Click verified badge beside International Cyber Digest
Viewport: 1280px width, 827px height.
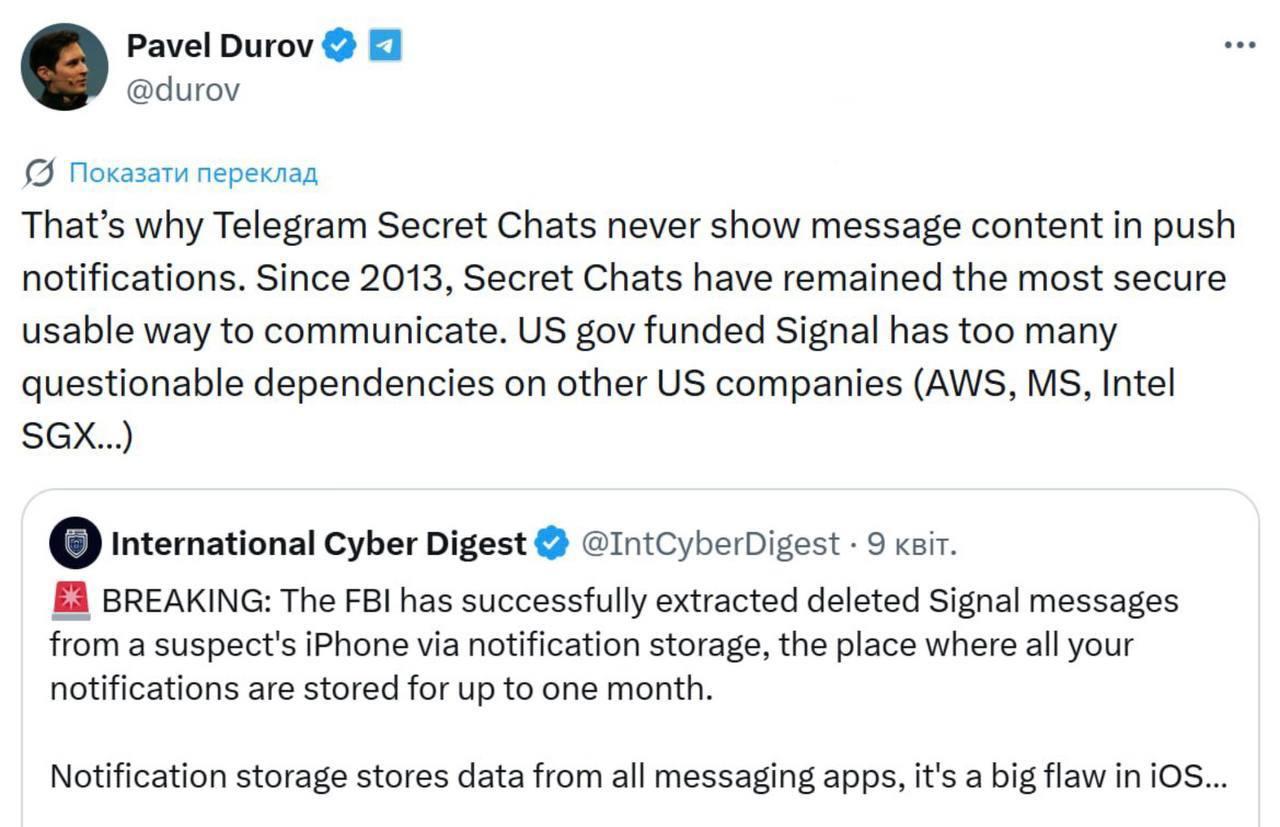click(x=551, y=543)
